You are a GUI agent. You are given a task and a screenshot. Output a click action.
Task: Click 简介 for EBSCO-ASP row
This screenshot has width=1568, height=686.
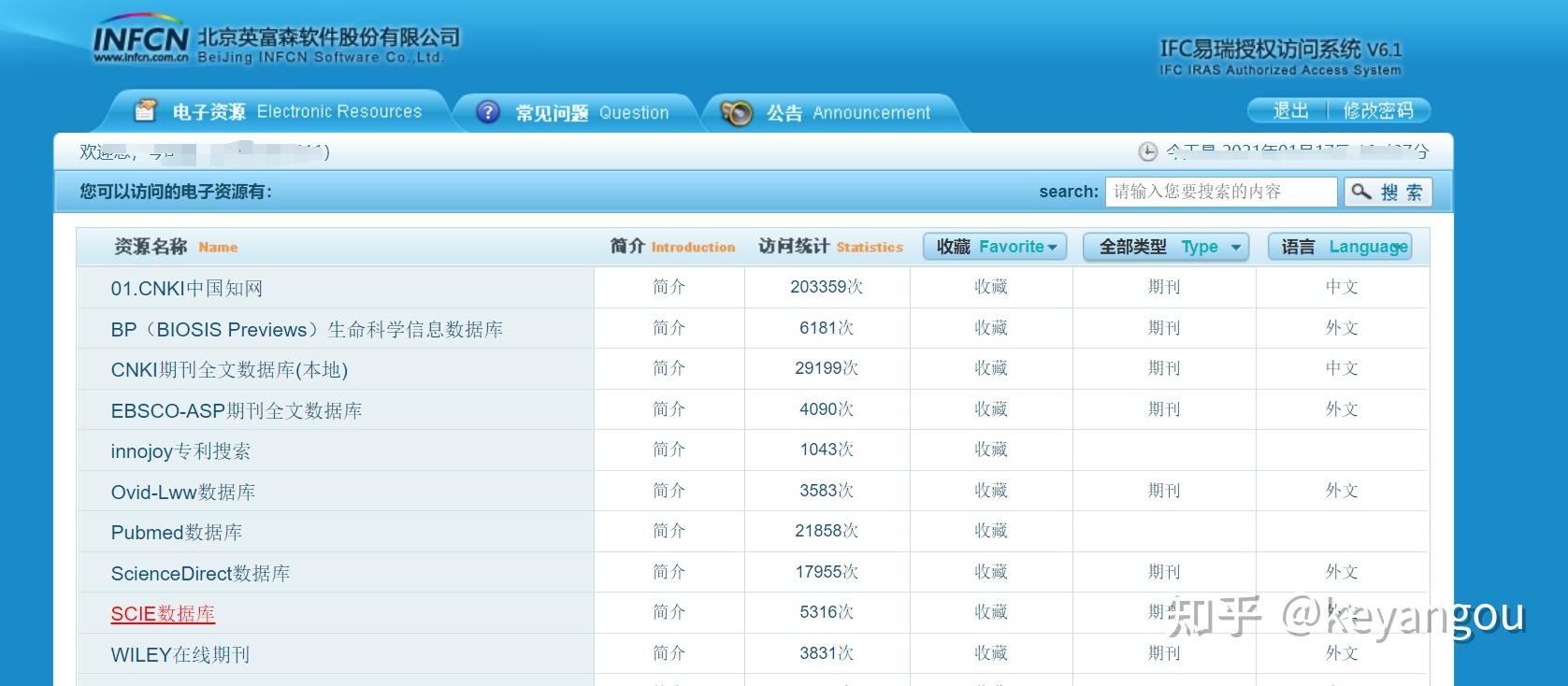pyautogui.click(x=669, y=409)
